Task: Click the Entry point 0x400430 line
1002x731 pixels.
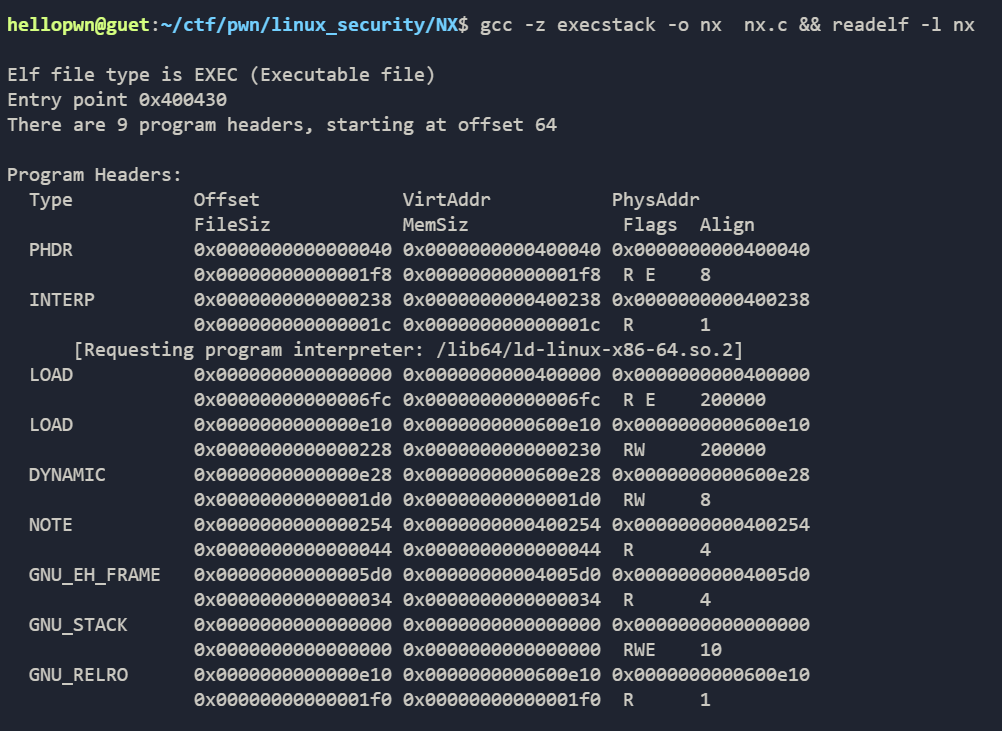Action: pyautogui.click(x=117, y=100)
